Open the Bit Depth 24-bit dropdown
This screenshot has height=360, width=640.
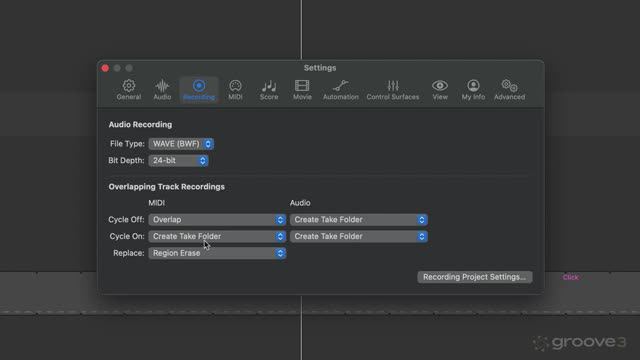[178, 160]
